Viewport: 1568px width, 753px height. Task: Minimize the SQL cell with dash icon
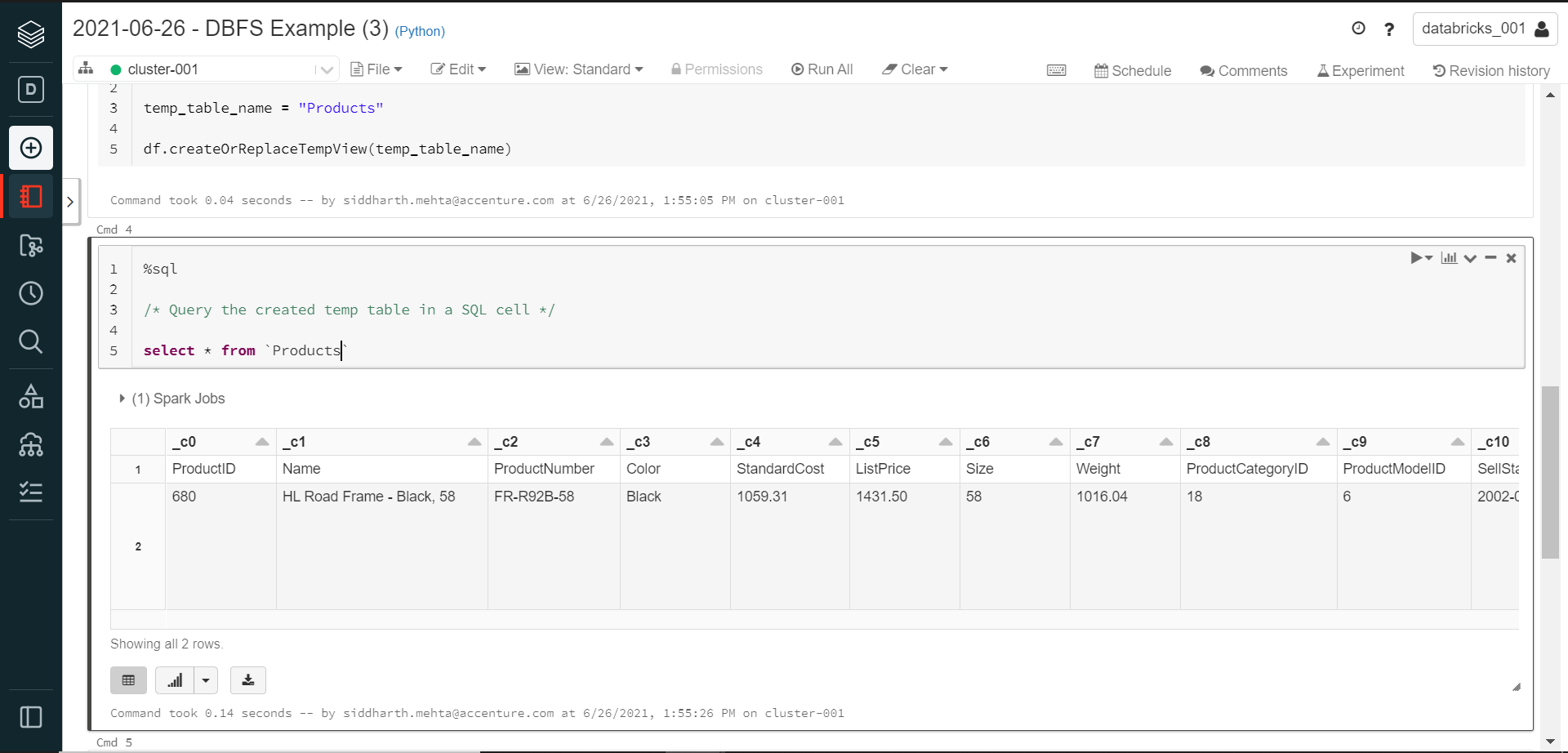point(1490,258)
